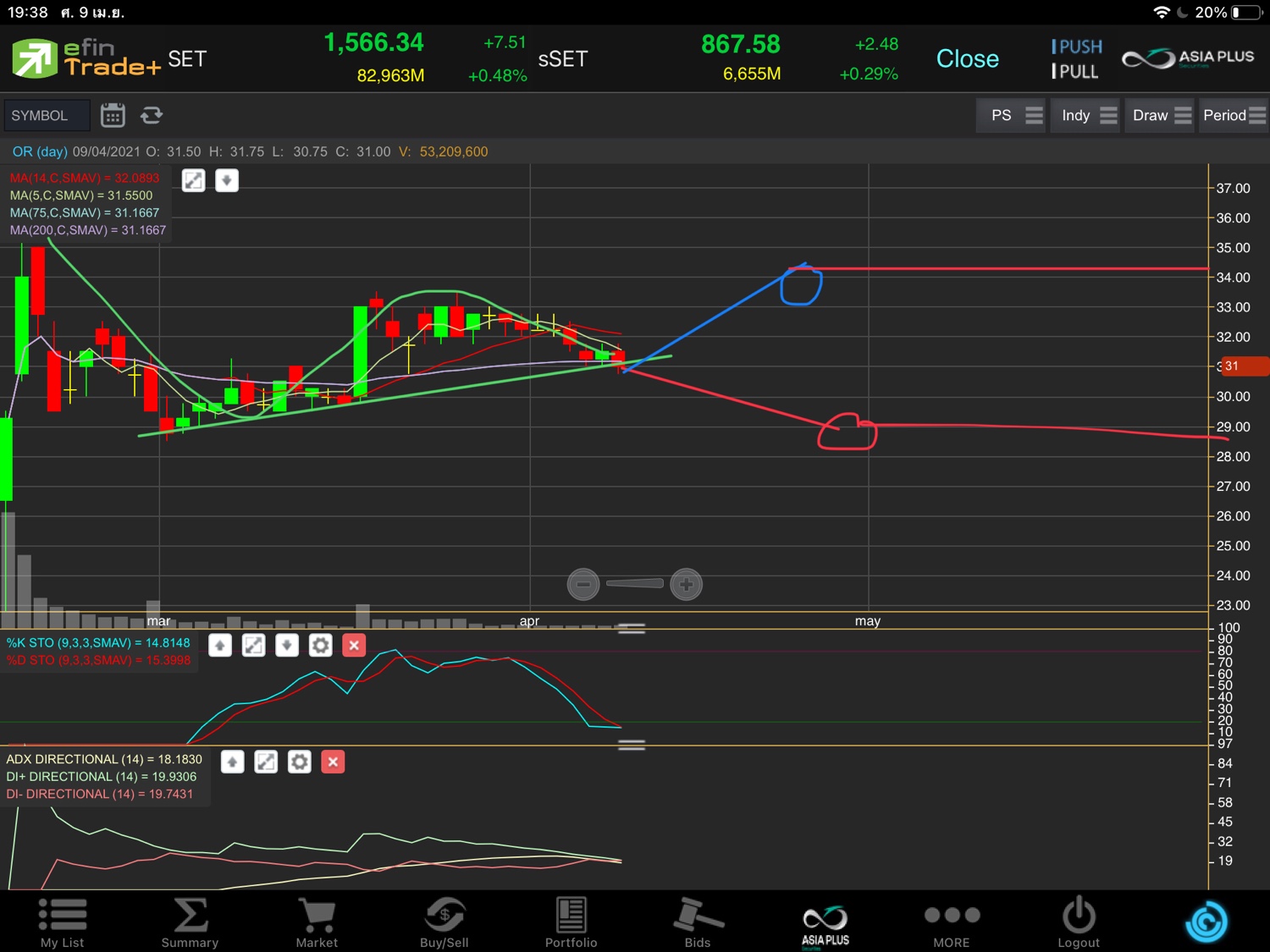Open ADX Directional settings gear
1270x952 pixels.
tap(300, 762)
